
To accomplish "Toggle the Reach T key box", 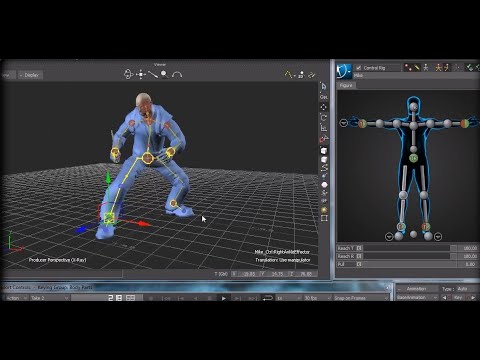I will [x=359, y=248].
